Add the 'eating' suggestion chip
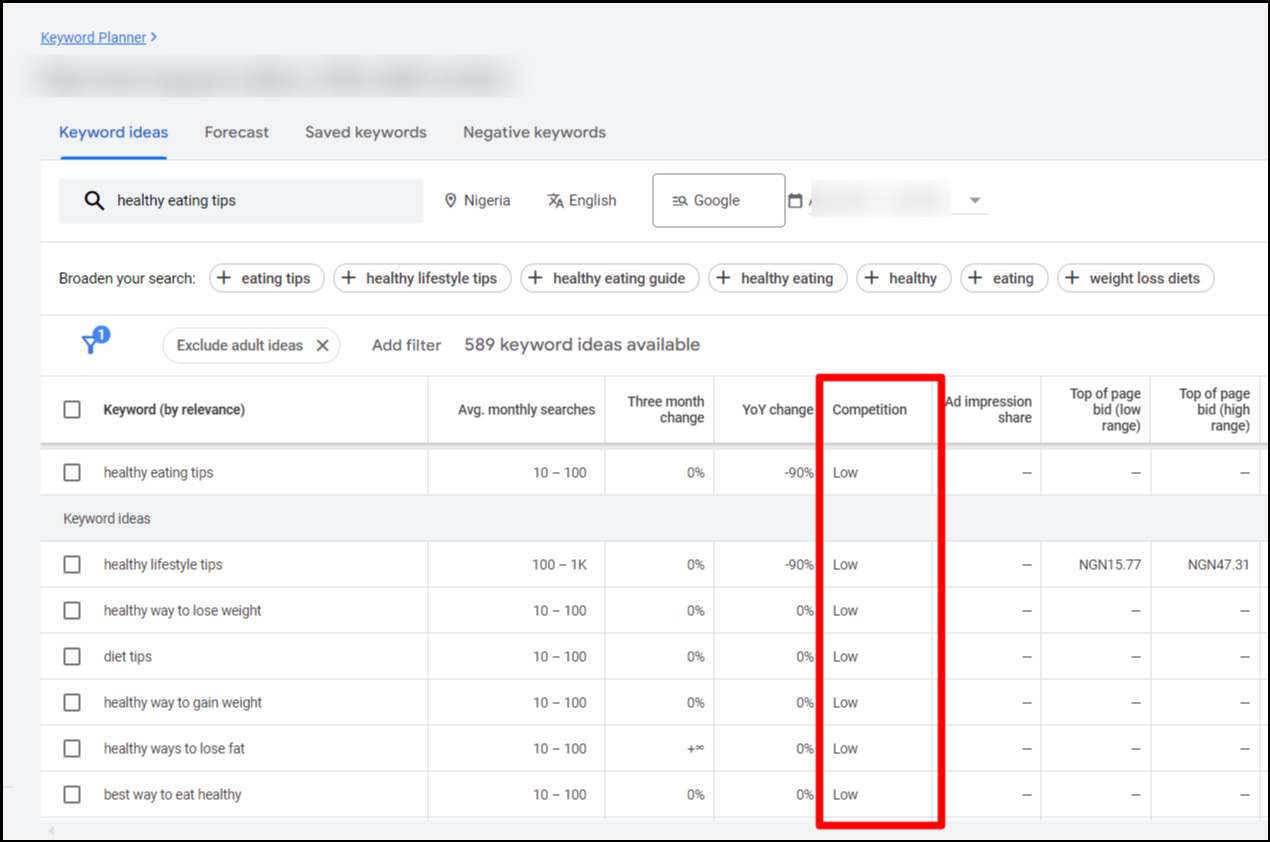This screenshot has height=842, width=1270. pos(1004,278)
